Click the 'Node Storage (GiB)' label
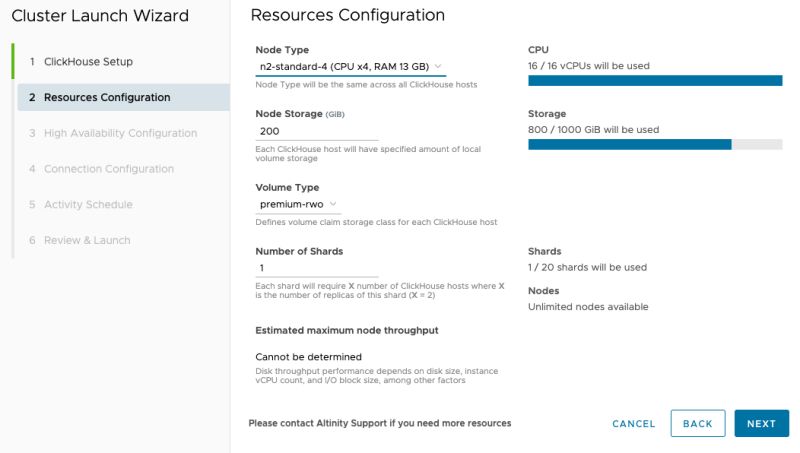Viewport: 800px width, 453px height. (x=300, y=114)
